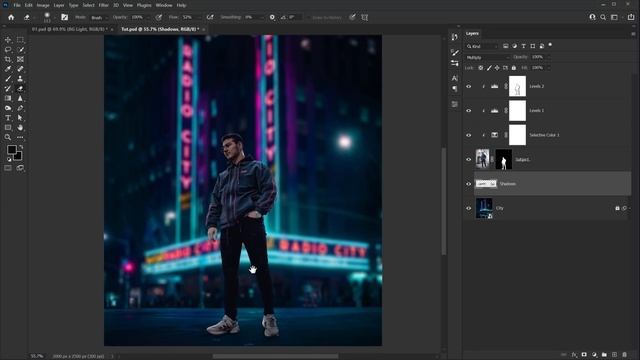Select the Path Selection tool

[x=20, y=118]
